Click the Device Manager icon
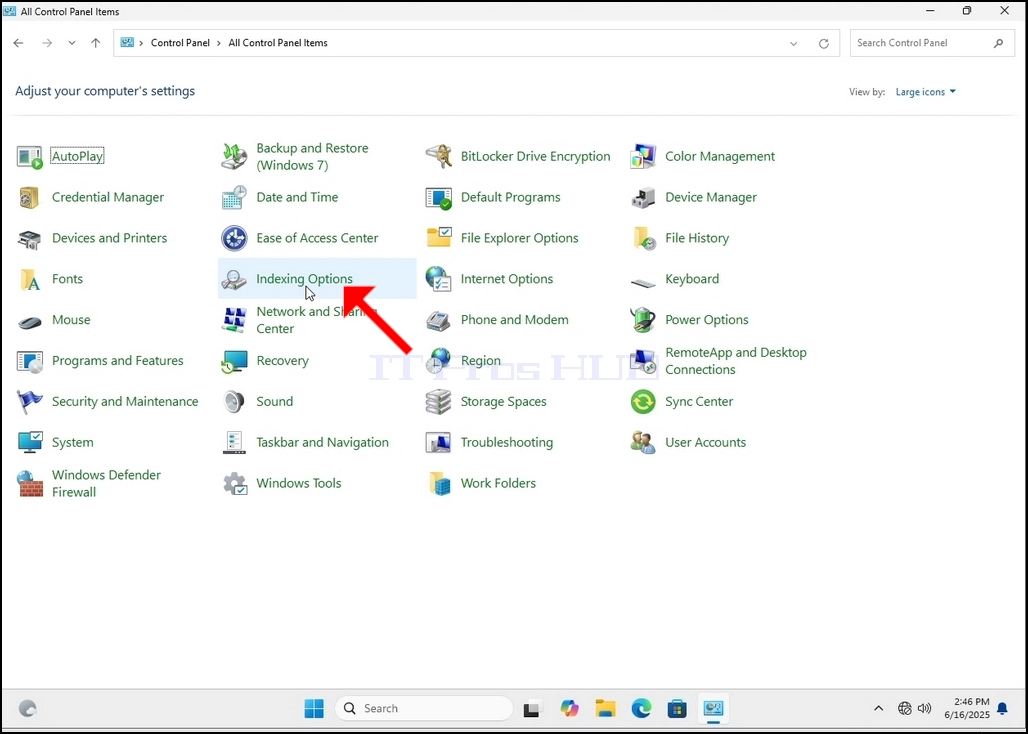Image resolution: width=1028 pixels, height=734 pixels. pos(643,197)
